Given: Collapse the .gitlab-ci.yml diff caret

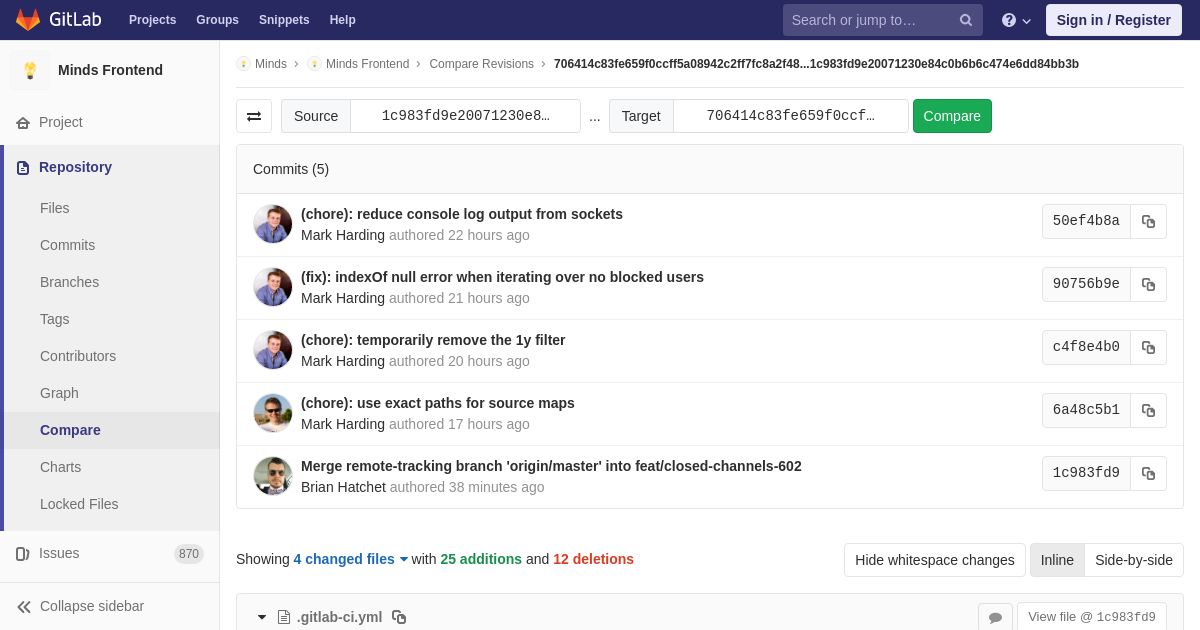Looking at the screenshot, I should coord(262,617).
